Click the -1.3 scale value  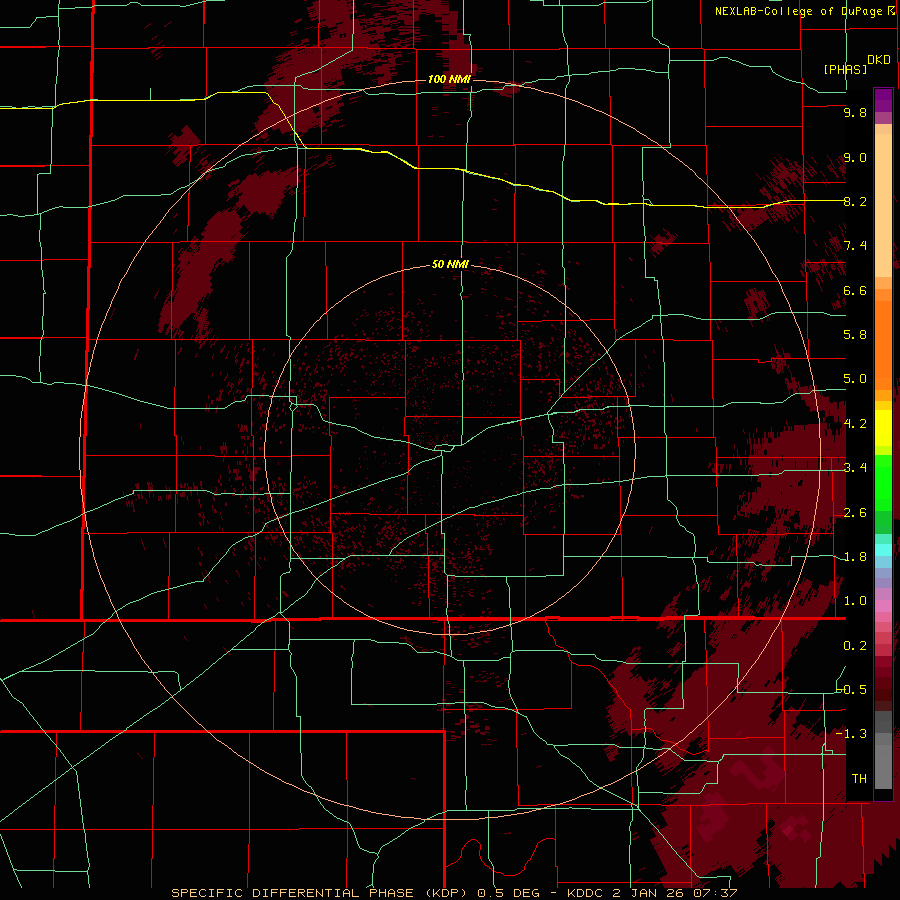click(852, 734)
